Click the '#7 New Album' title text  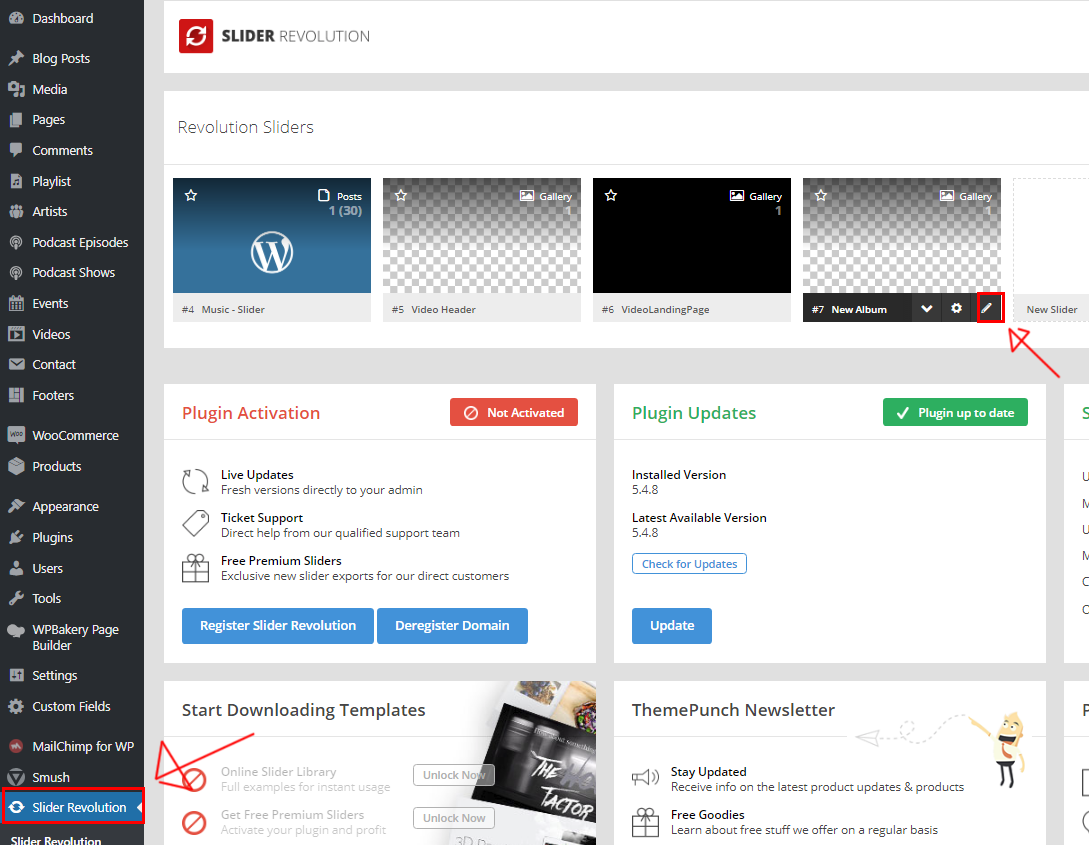(849, 310)
